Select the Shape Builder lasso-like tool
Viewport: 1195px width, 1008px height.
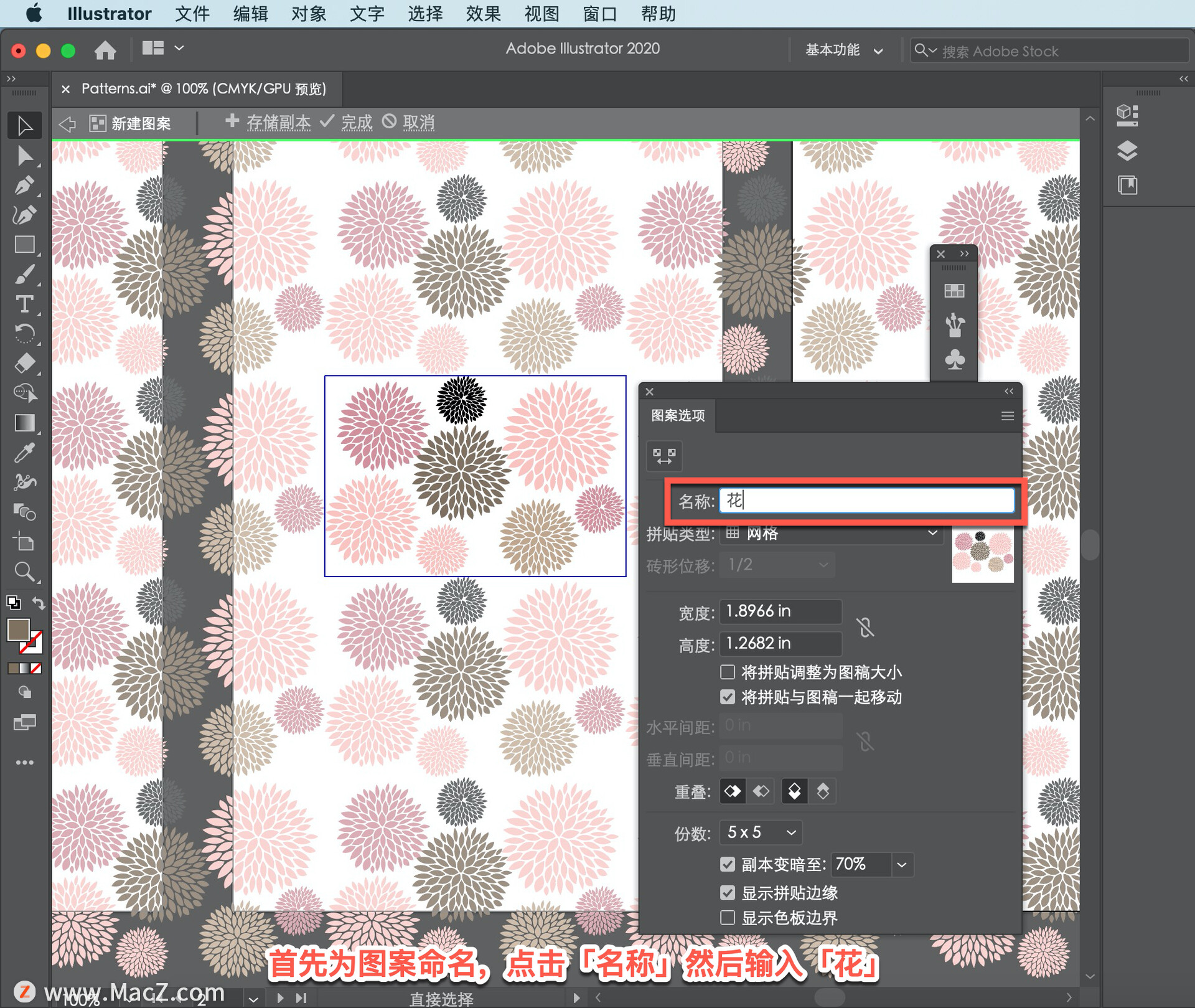pos(25,393)
